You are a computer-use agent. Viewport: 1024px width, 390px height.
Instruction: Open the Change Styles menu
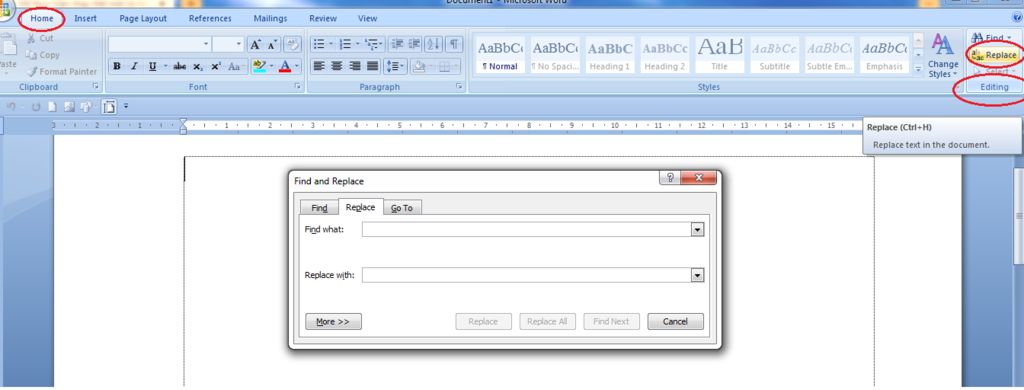tap(943, 57)
